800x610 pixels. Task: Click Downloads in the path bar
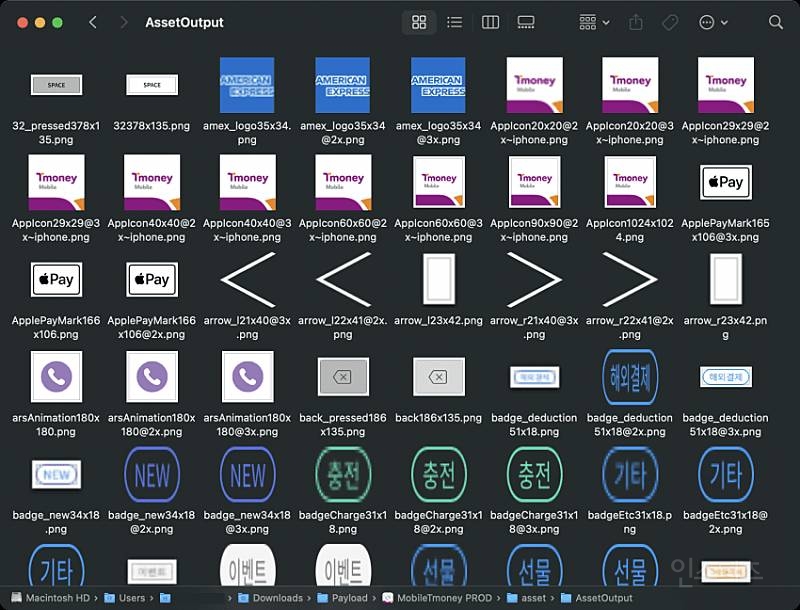(270, 598)
